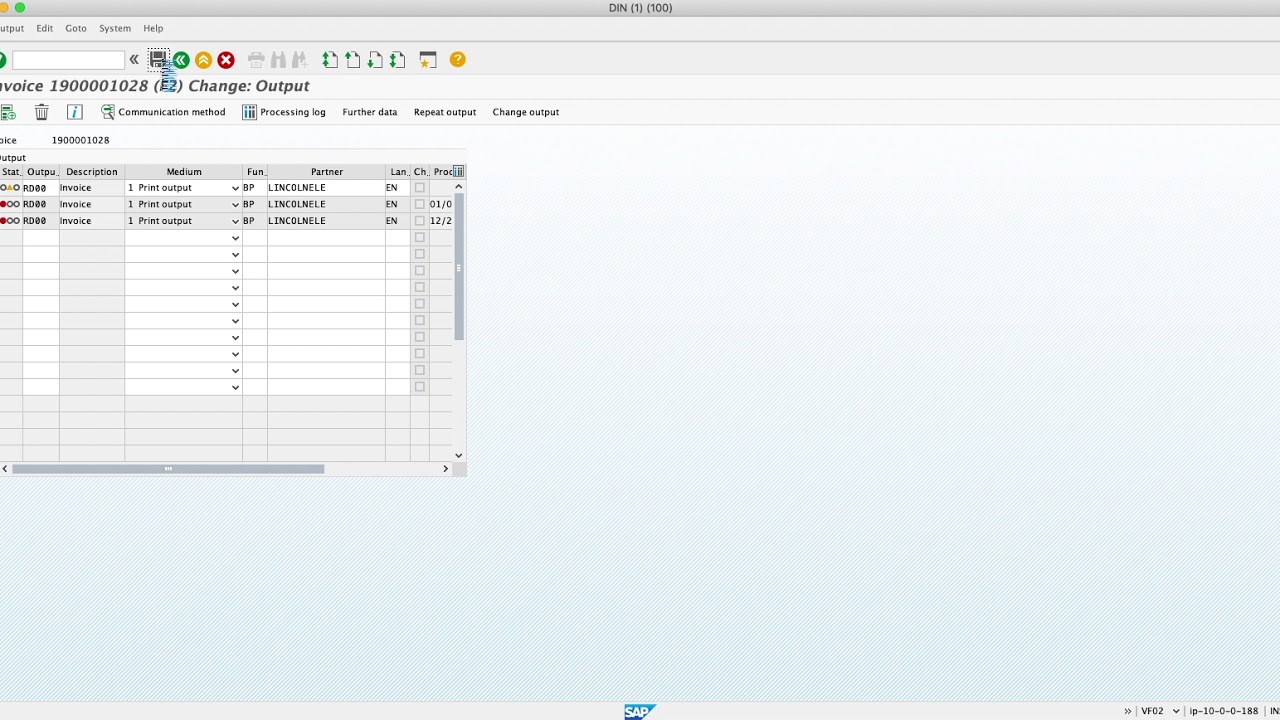Open the Help menu

point(153,28)
